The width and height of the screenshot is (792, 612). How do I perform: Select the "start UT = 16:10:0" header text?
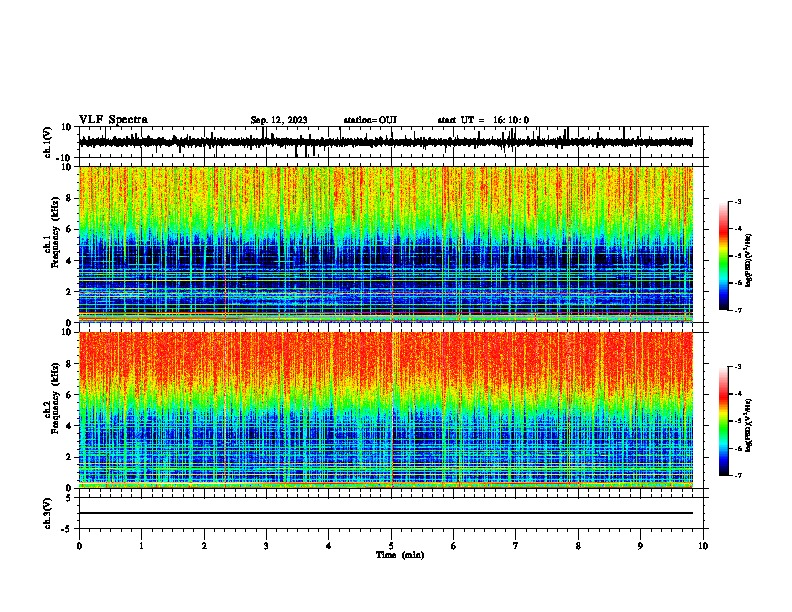pyautogui.click(x=483, y=120)
